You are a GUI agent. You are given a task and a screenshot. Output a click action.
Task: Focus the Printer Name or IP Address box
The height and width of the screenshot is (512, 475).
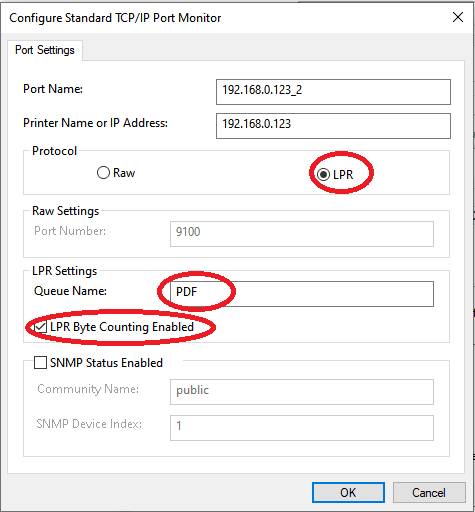tap(333, 126)
